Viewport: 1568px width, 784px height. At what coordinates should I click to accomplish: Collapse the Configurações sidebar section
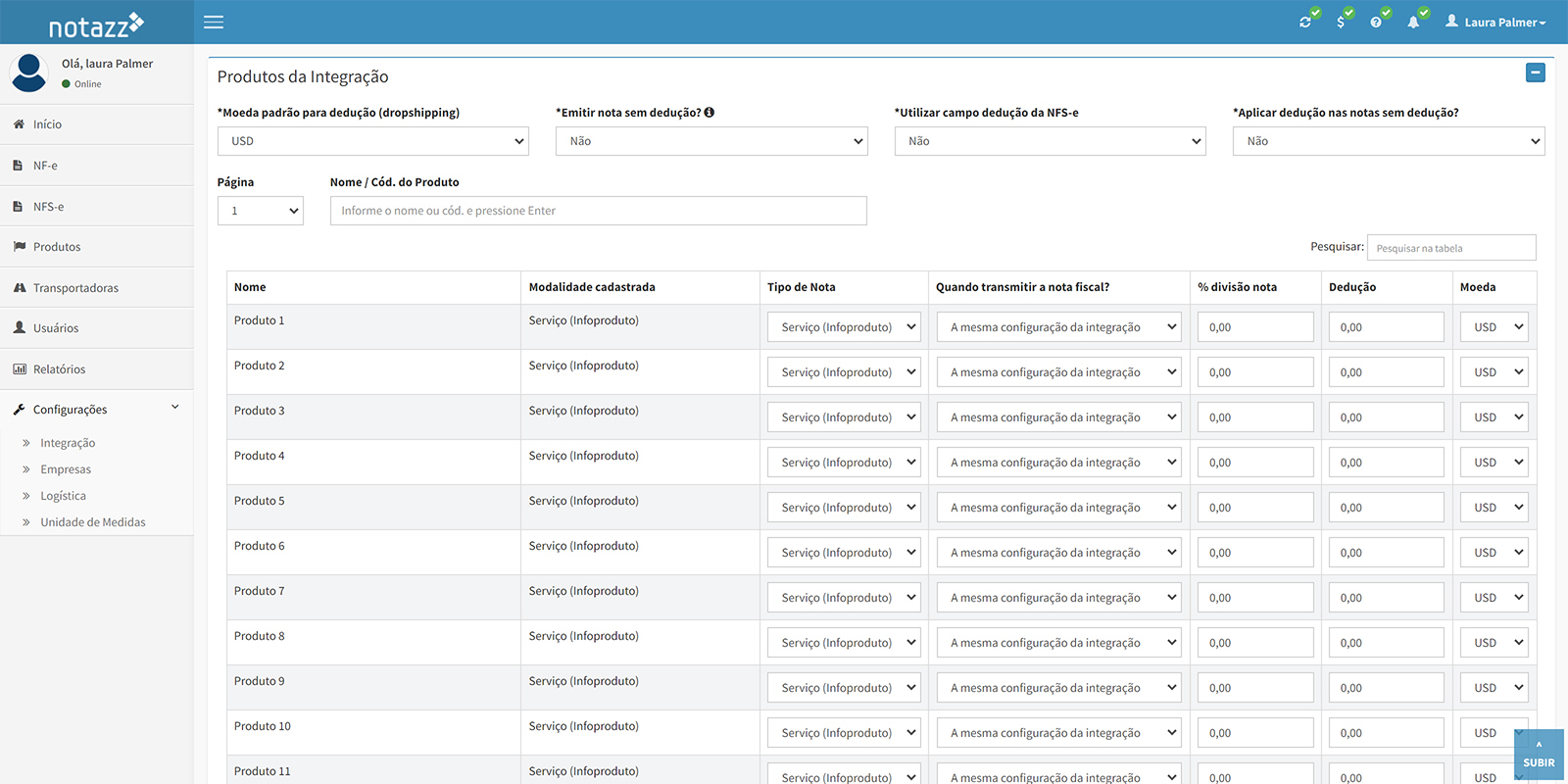coord(96,410)
